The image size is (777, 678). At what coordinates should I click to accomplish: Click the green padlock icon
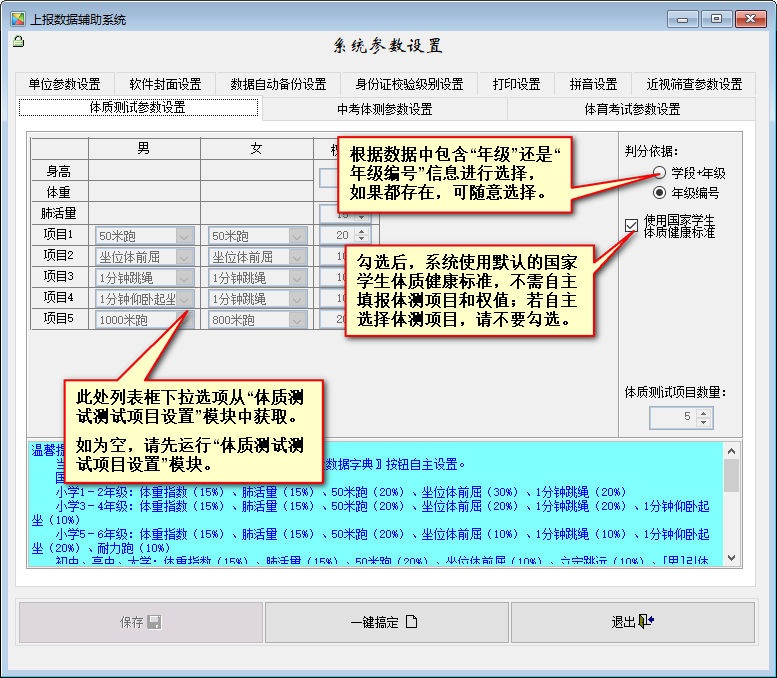[x=18, y=42]
